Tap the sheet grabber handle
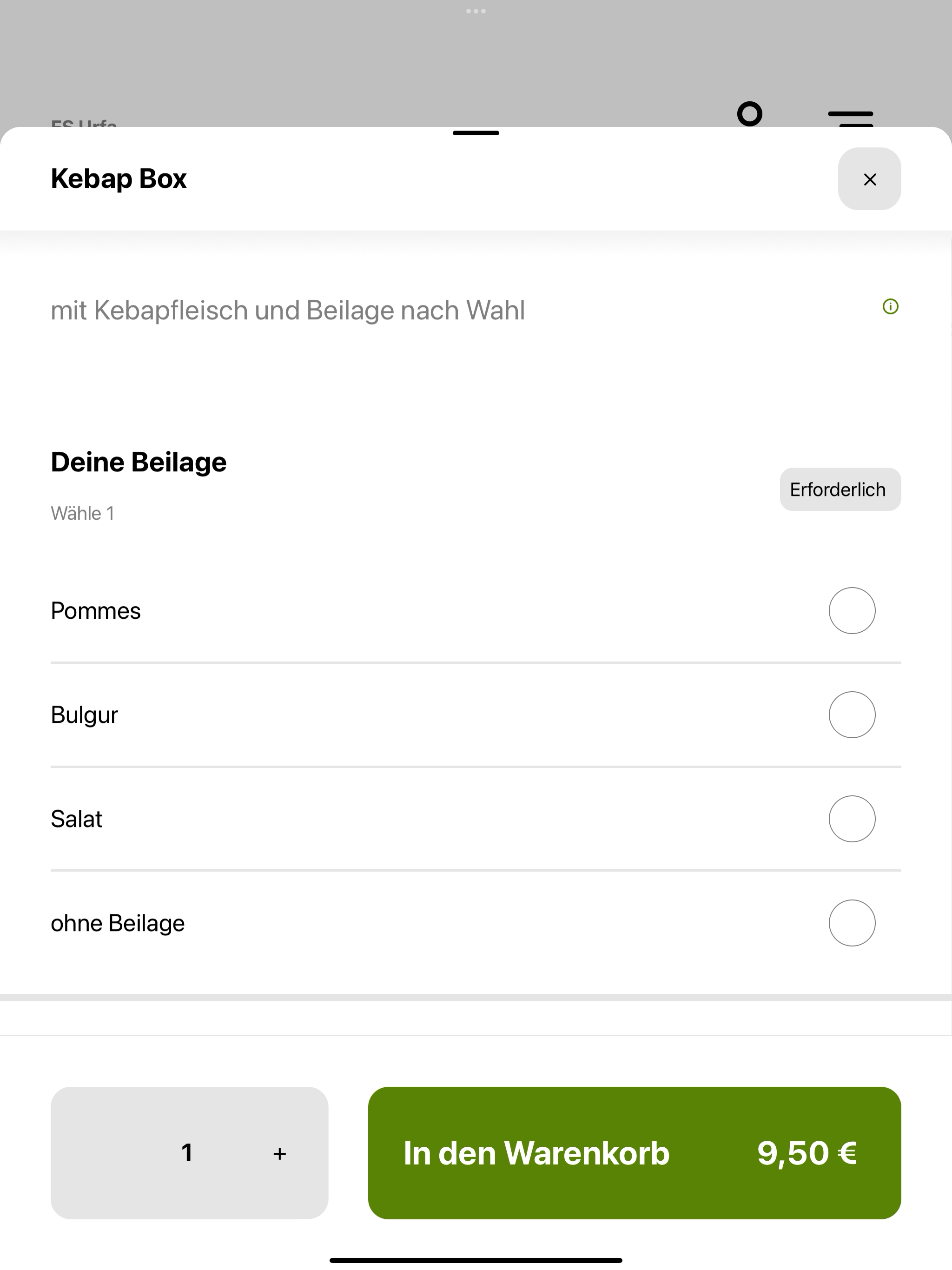This screenshot has height=1270, width=952. click(476, 133)
